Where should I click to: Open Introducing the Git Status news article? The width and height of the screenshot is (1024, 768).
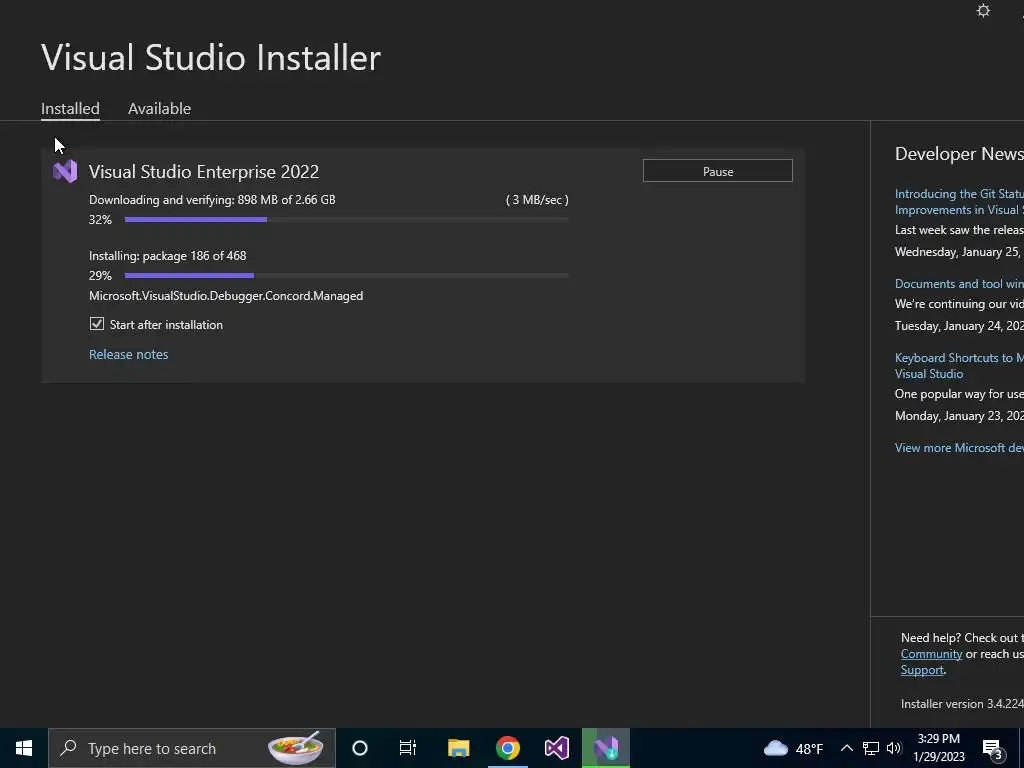959,202
